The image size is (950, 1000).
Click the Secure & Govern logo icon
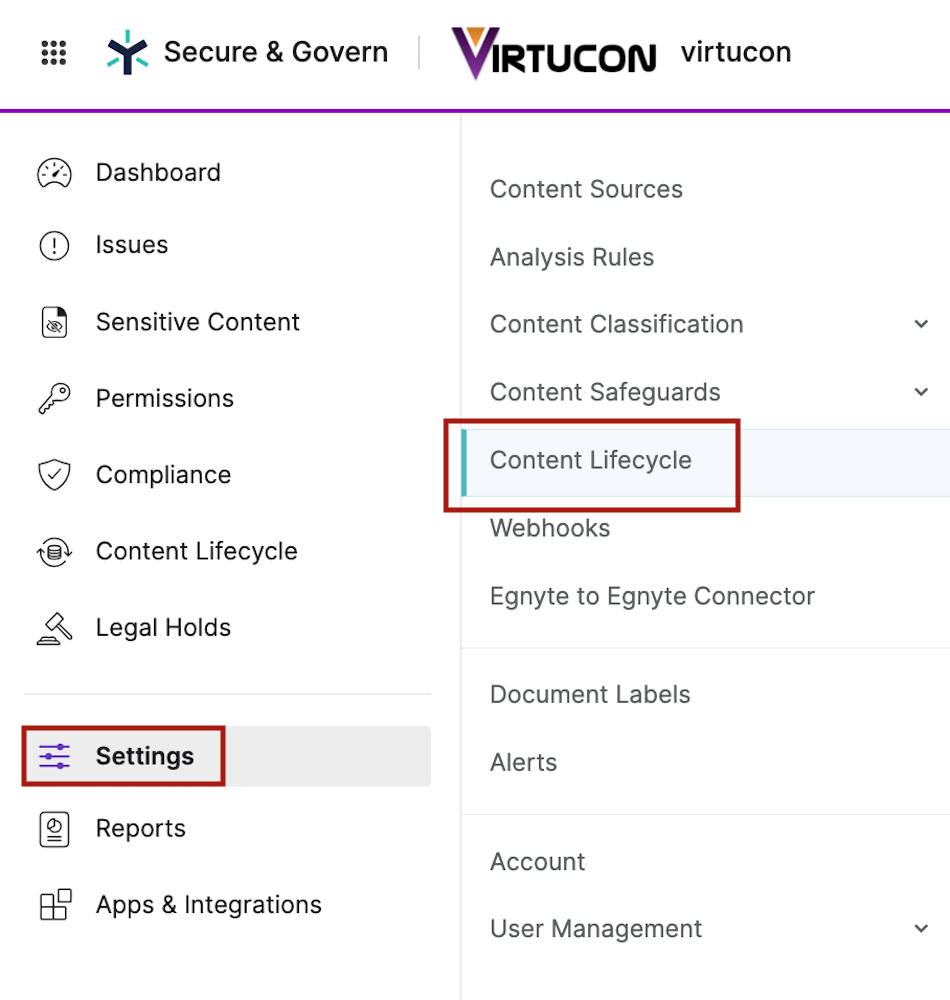(x=128, y=52)
